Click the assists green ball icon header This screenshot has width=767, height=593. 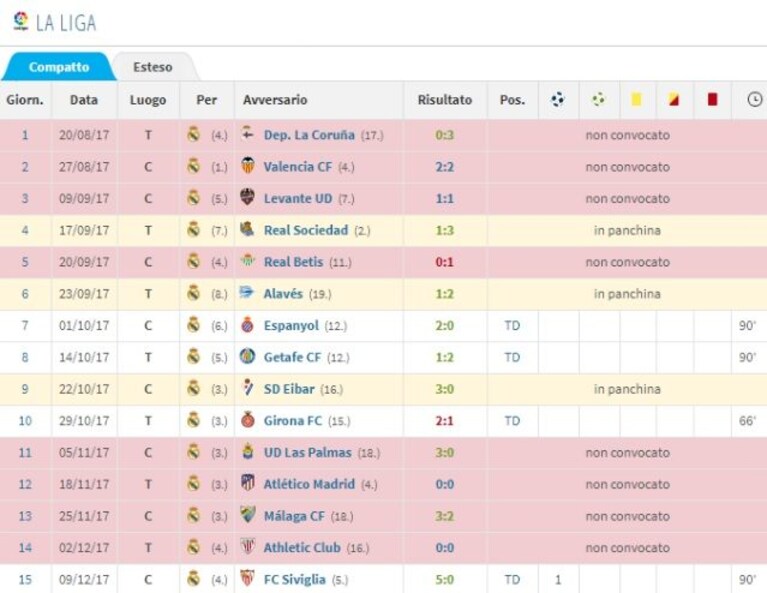598,100
